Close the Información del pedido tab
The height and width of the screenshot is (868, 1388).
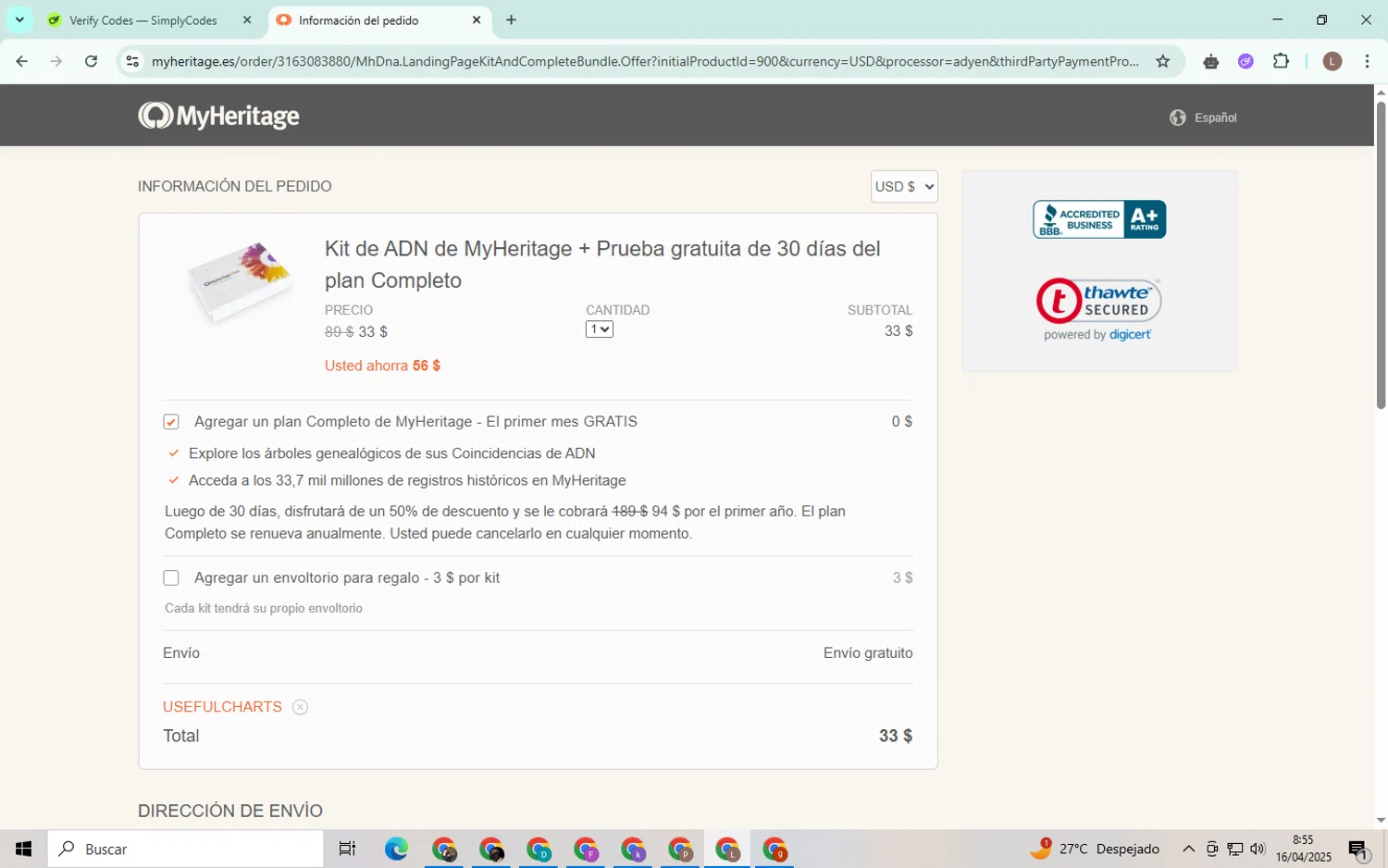click(x=477, y=19)
